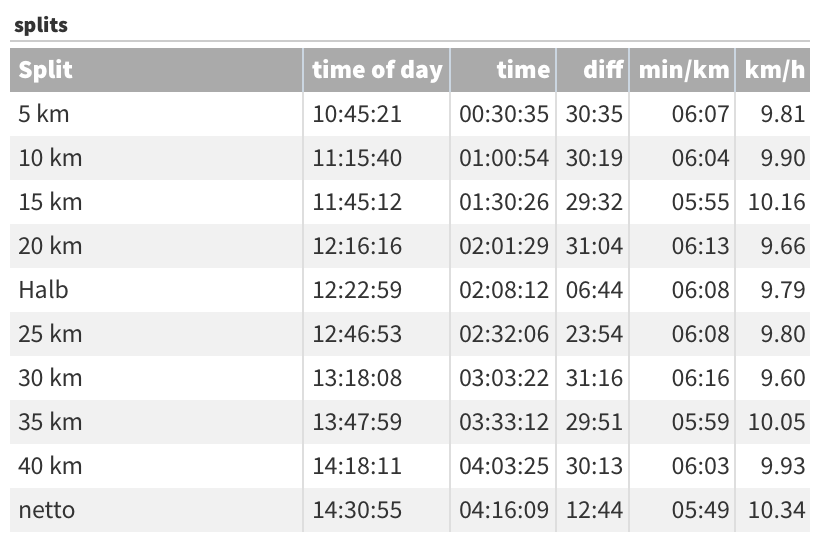Image resolution: width=822 pixels, height=546 pixels.
Task: Click the 'netto' row label
Action: tap(47, 510)
